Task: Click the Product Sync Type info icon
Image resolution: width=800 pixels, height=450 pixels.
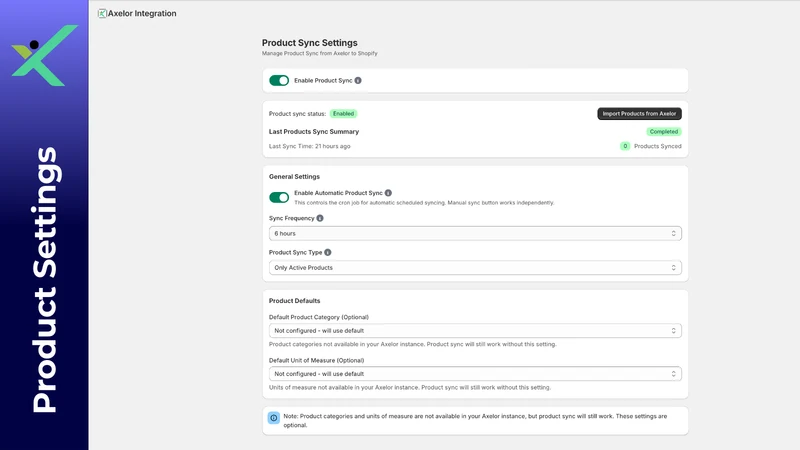Action: (328, 252)
